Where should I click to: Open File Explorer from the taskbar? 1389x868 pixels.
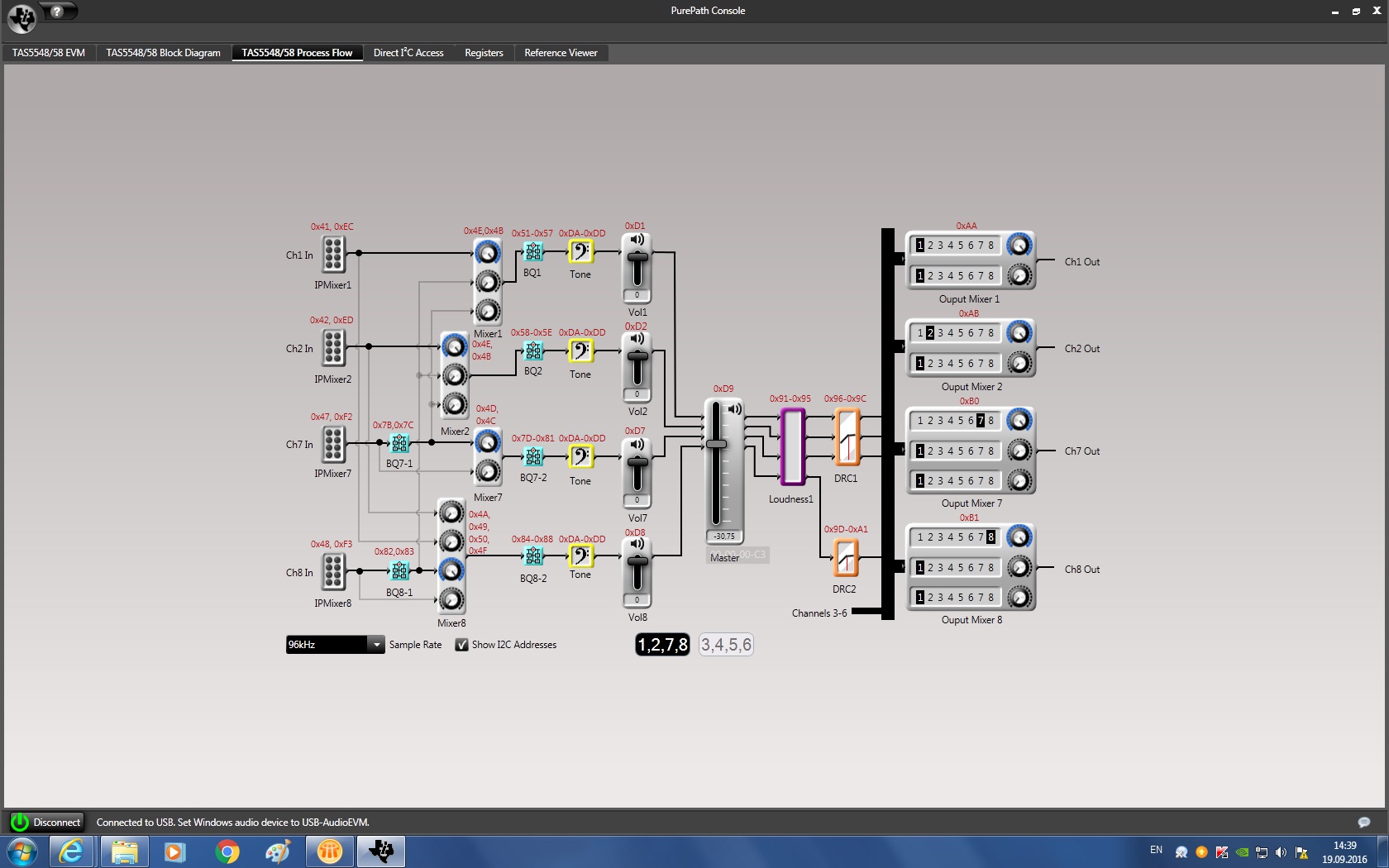(124, 851)
